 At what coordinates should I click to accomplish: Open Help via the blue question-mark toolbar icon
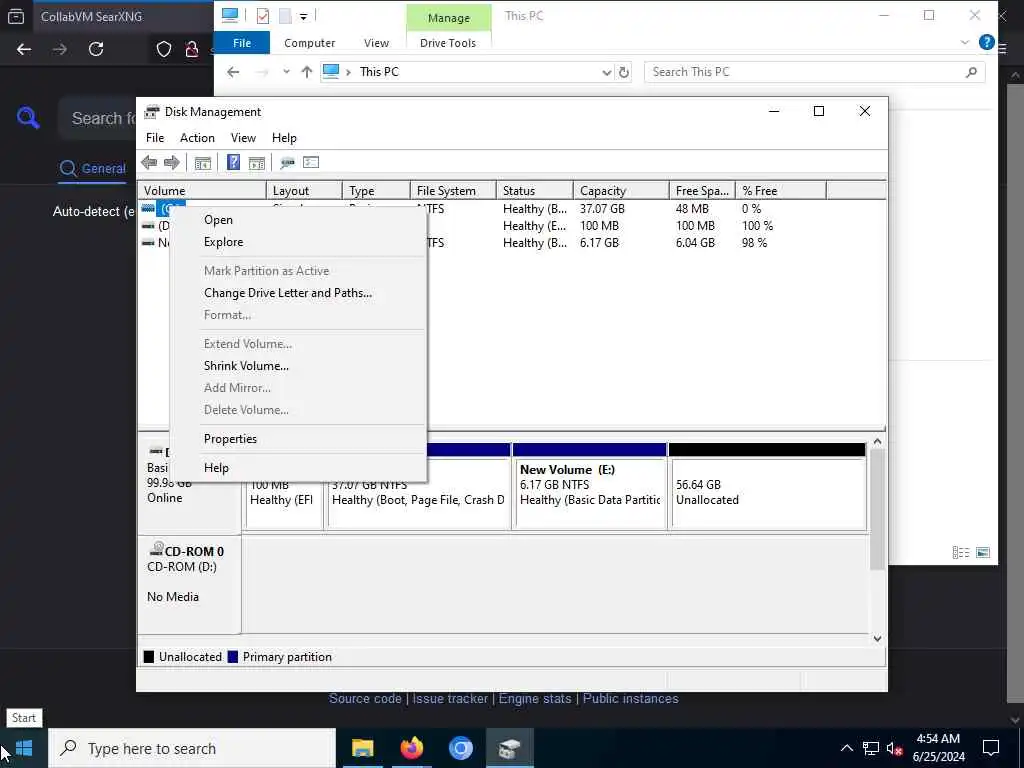(233, 162)
